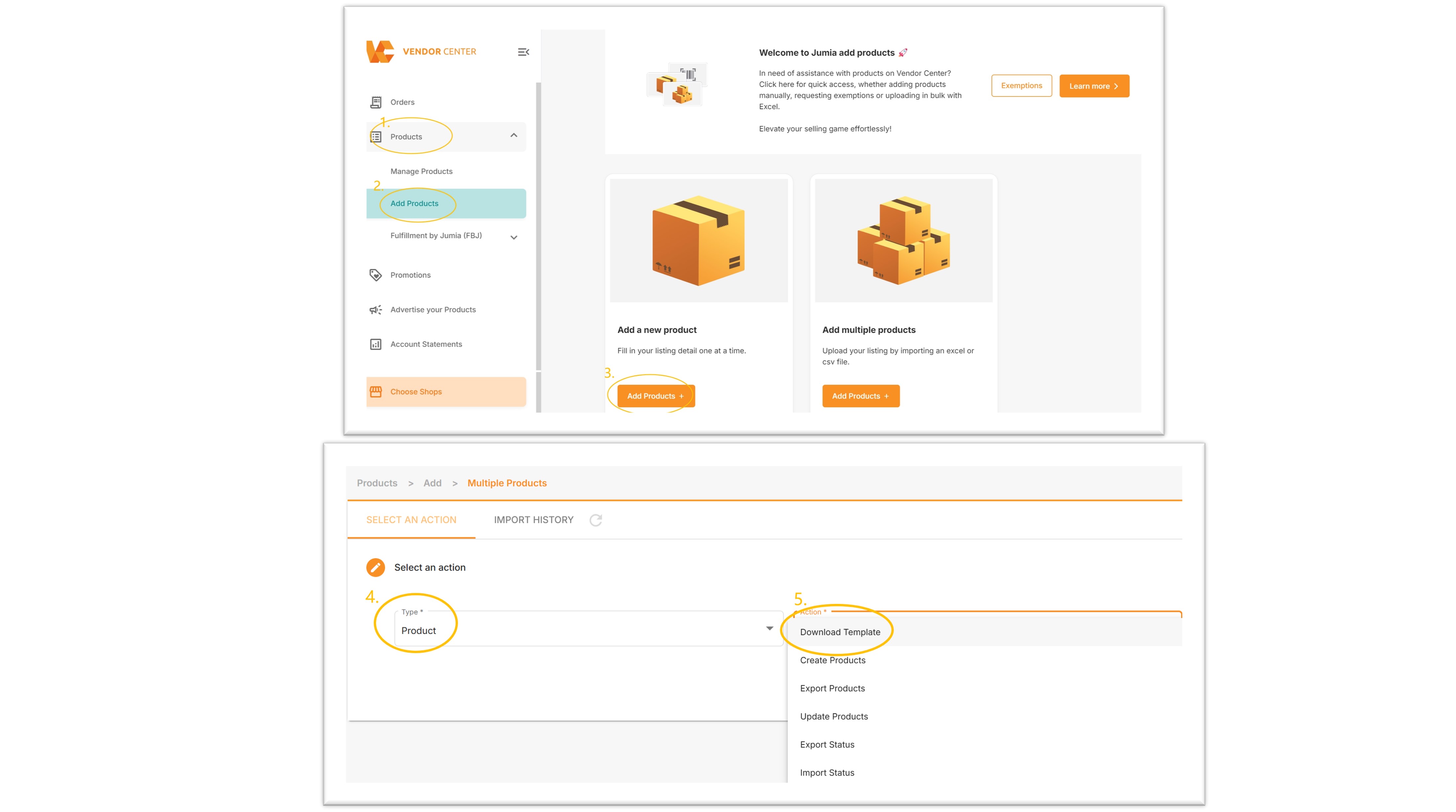Screen dimensions: 1456x812
Task: Click the refresh icon beside Import History
Action: [x=596, y=520]
